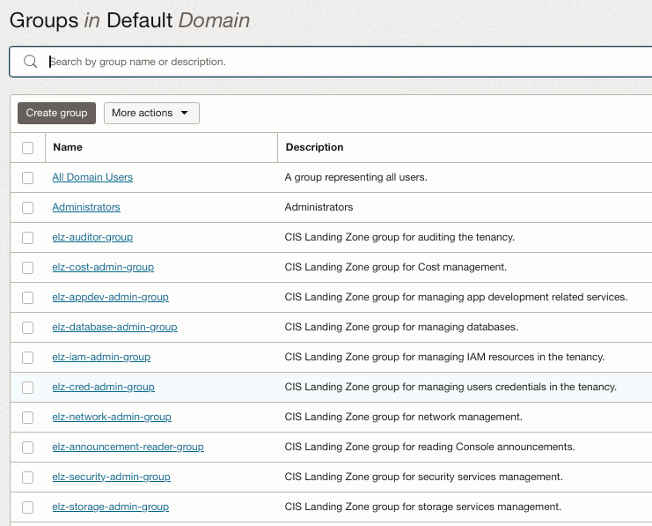Enable the elz-iam-admin-group checkbox
Screen dimensions: 652x526
[x=28, y=358]
